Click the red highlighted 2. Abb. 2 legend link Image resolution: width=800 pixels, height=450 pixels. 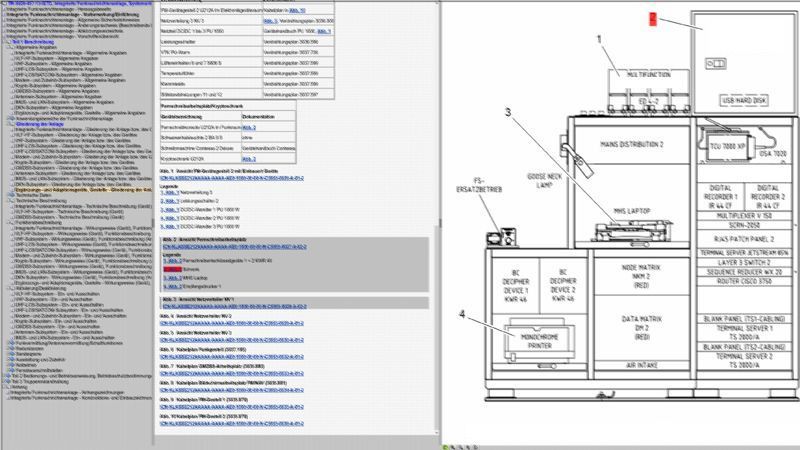pos(172,269)
